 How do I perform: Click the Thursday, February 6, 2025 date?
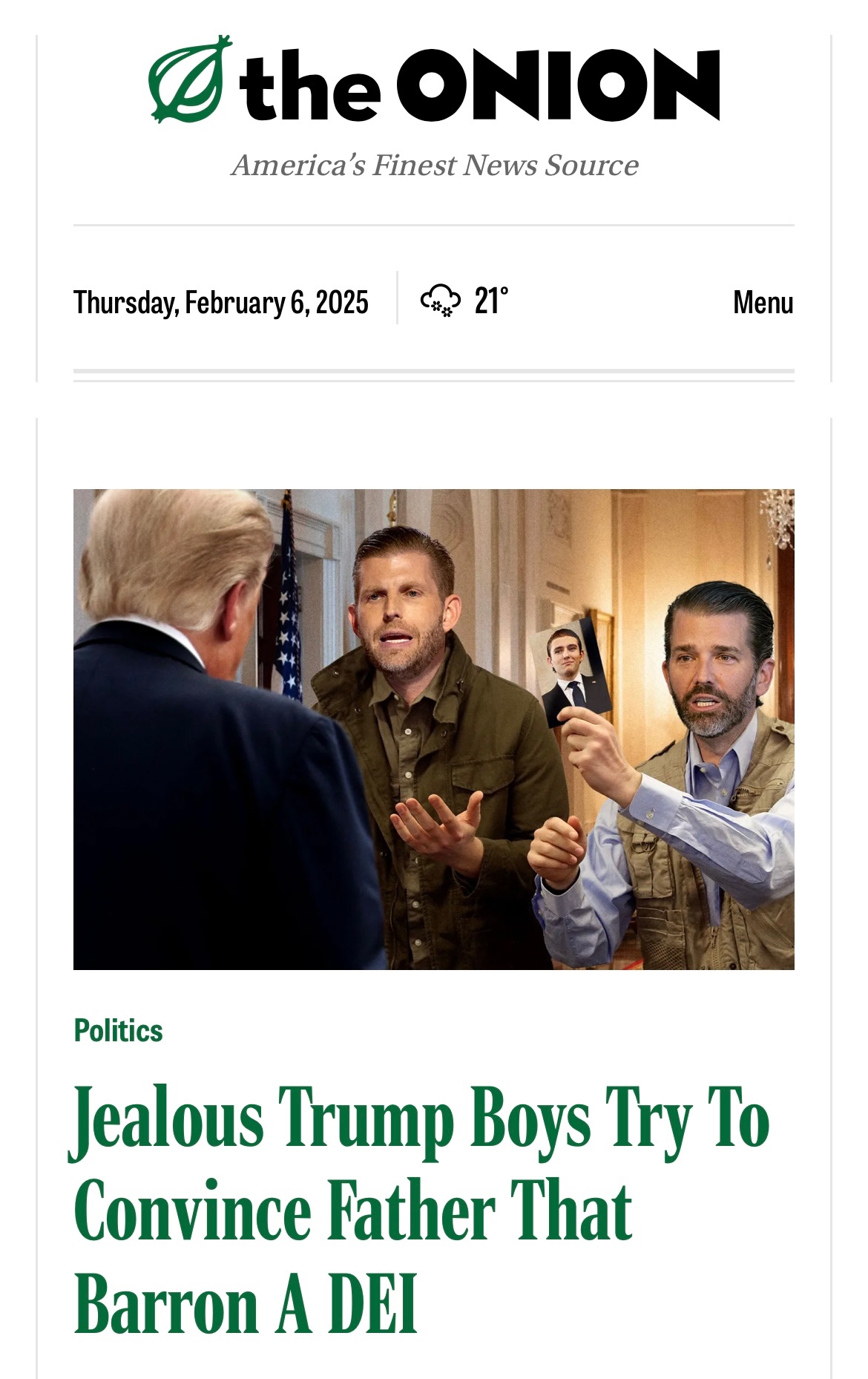point(221,302)
